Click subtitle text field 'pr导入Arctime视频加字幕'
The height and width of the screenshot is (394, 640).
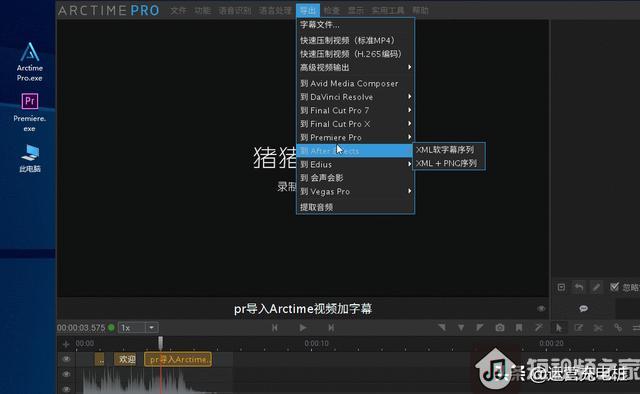303,309
